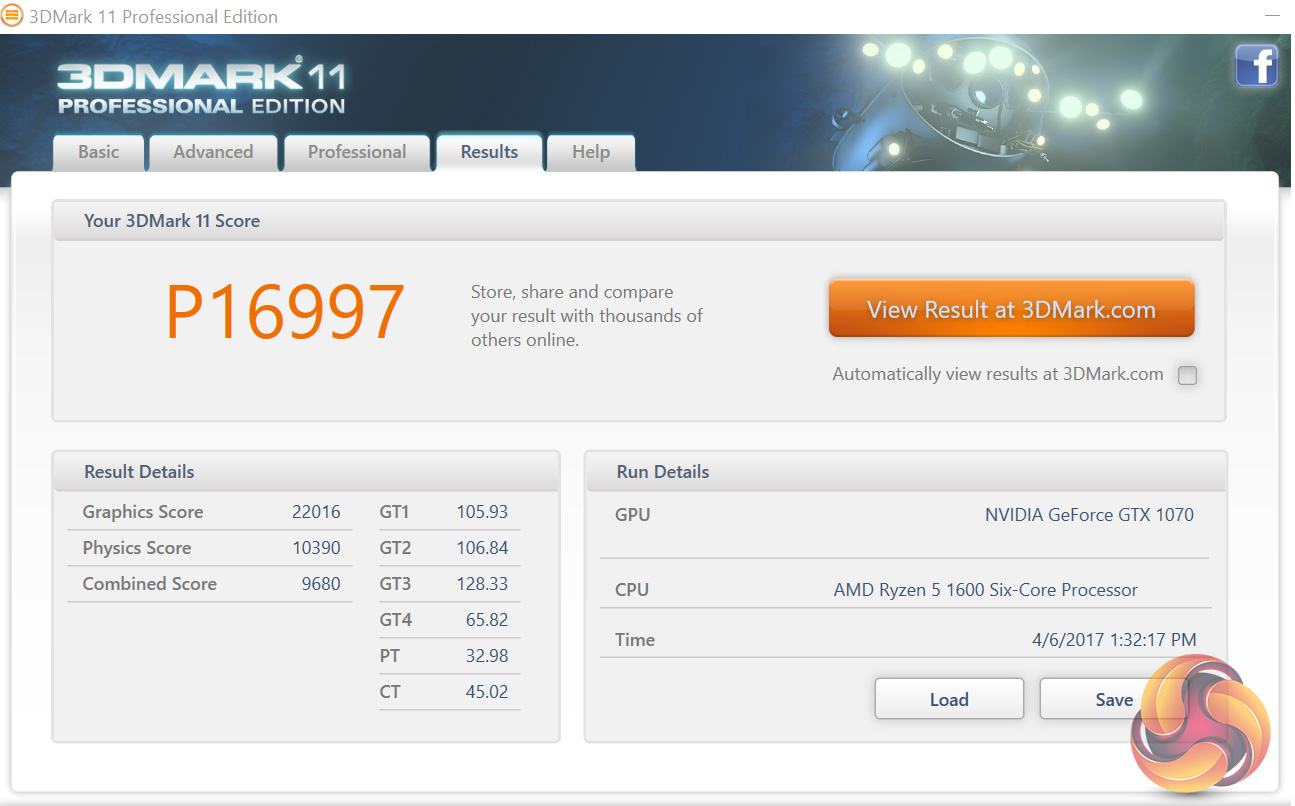This screenshot has height=806, width=1295.
Task: Click the AMD Ryzen 5 1600 Six-Core Processor text
Action: pyautogui.click(x=985, y=590)
